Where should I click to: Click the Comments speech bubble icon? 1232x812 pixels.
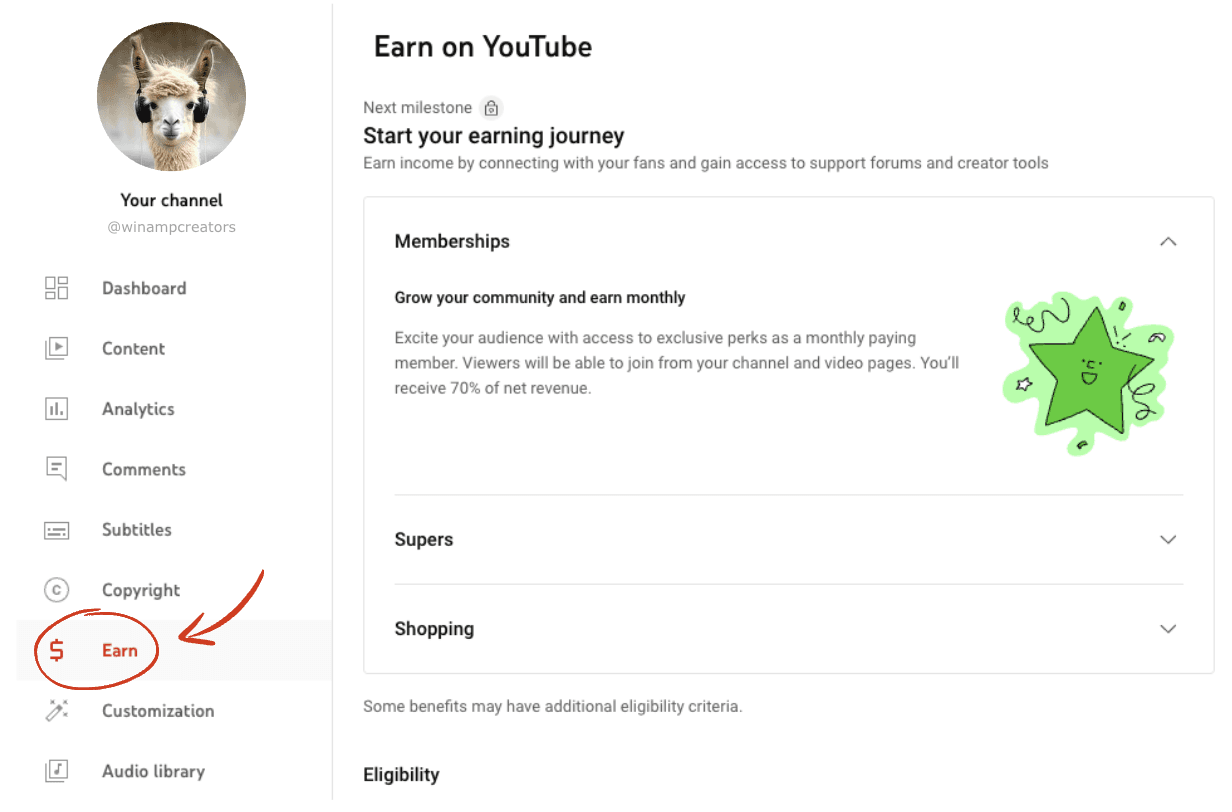point(57,469)
